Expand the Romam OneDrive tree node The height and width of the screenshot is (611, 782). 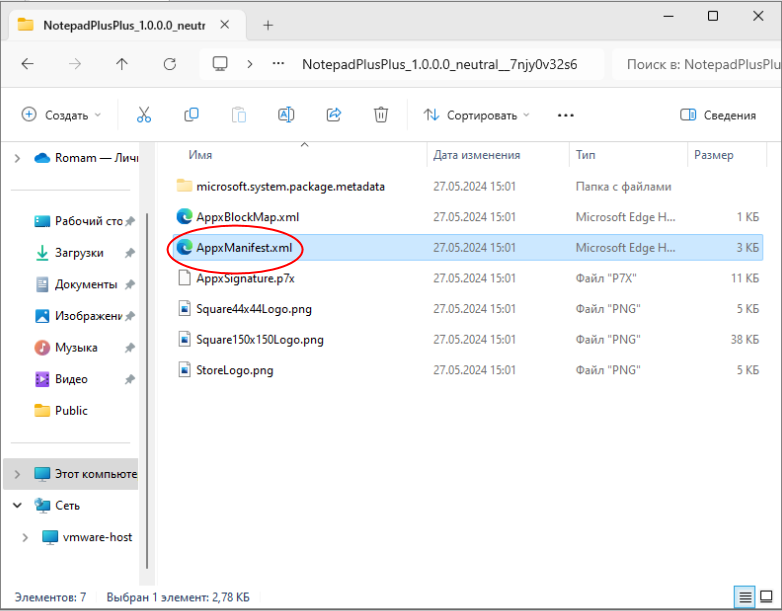click(17, 158)
